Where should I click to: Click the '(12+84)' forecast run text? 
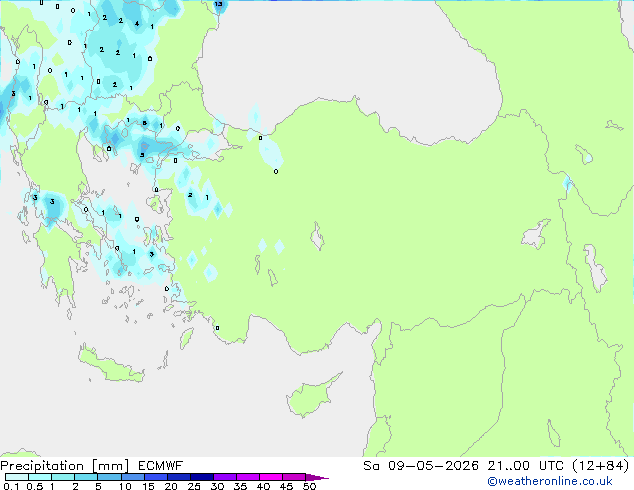point(601,466)
